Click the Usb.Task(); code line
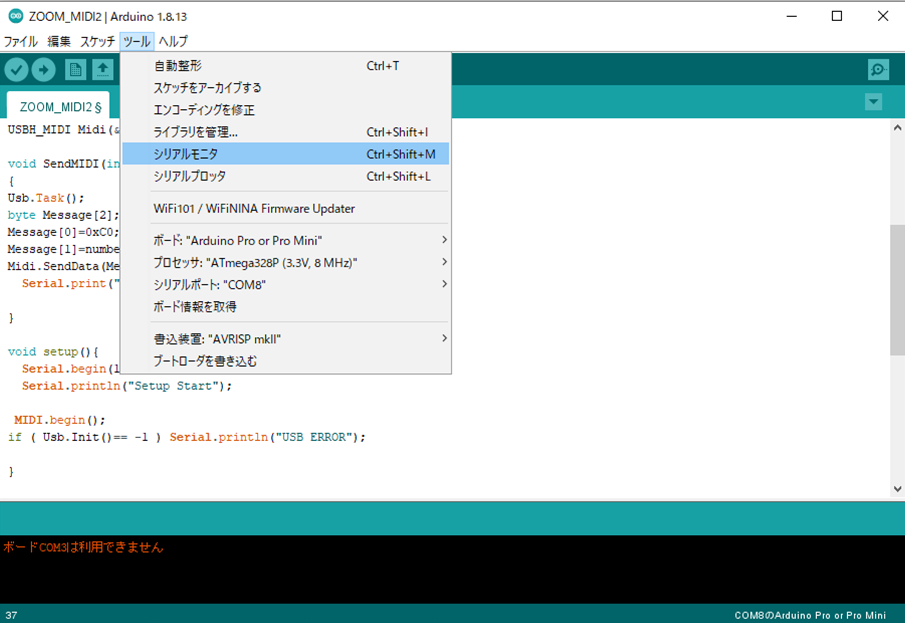 click(46, 197)
